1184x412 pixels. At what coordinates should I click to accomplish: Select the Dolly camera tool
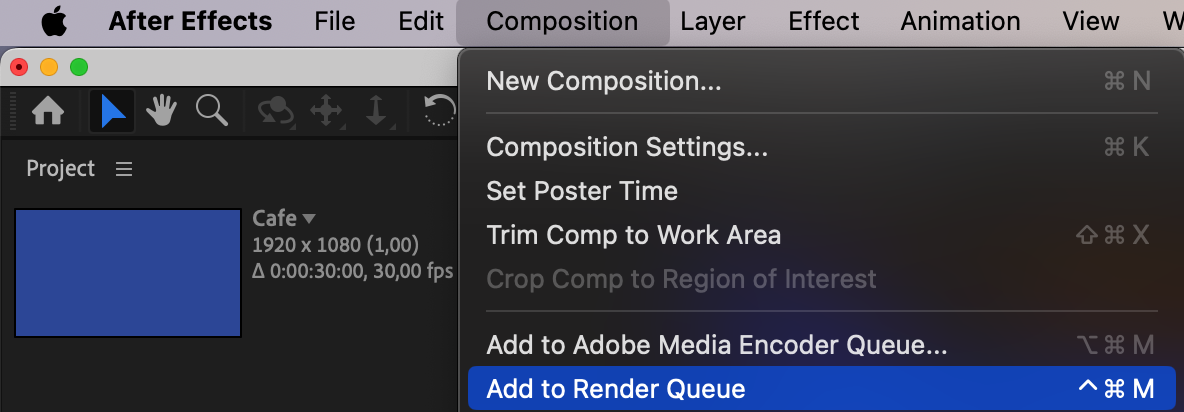pyautogui.click(x=375, y=112)
